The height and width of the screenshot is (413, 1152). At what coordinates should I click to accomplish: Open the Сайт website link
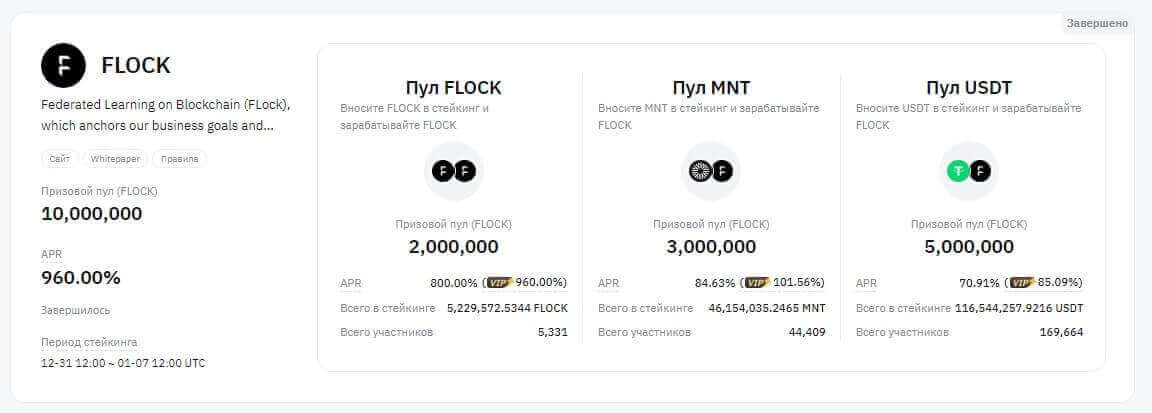point(59,159)
